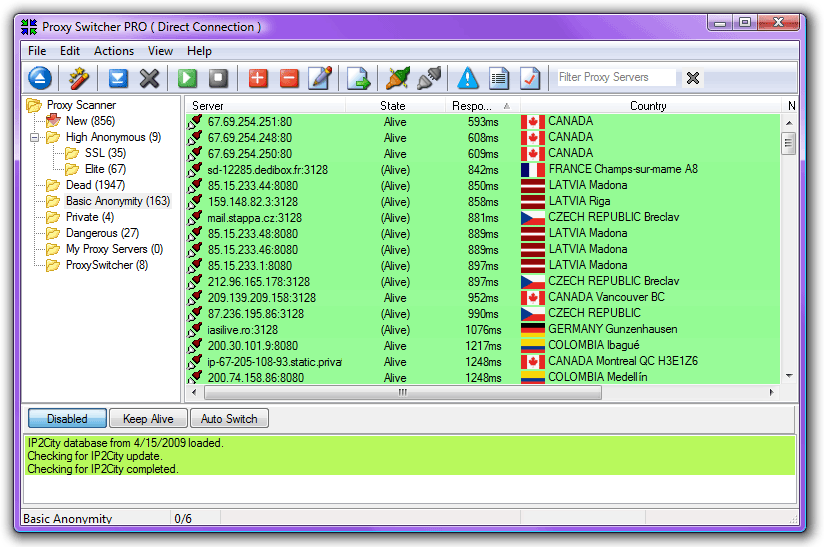
Task: Click the blue eject/direct connection toolbar icon
Action: [40, 78]
